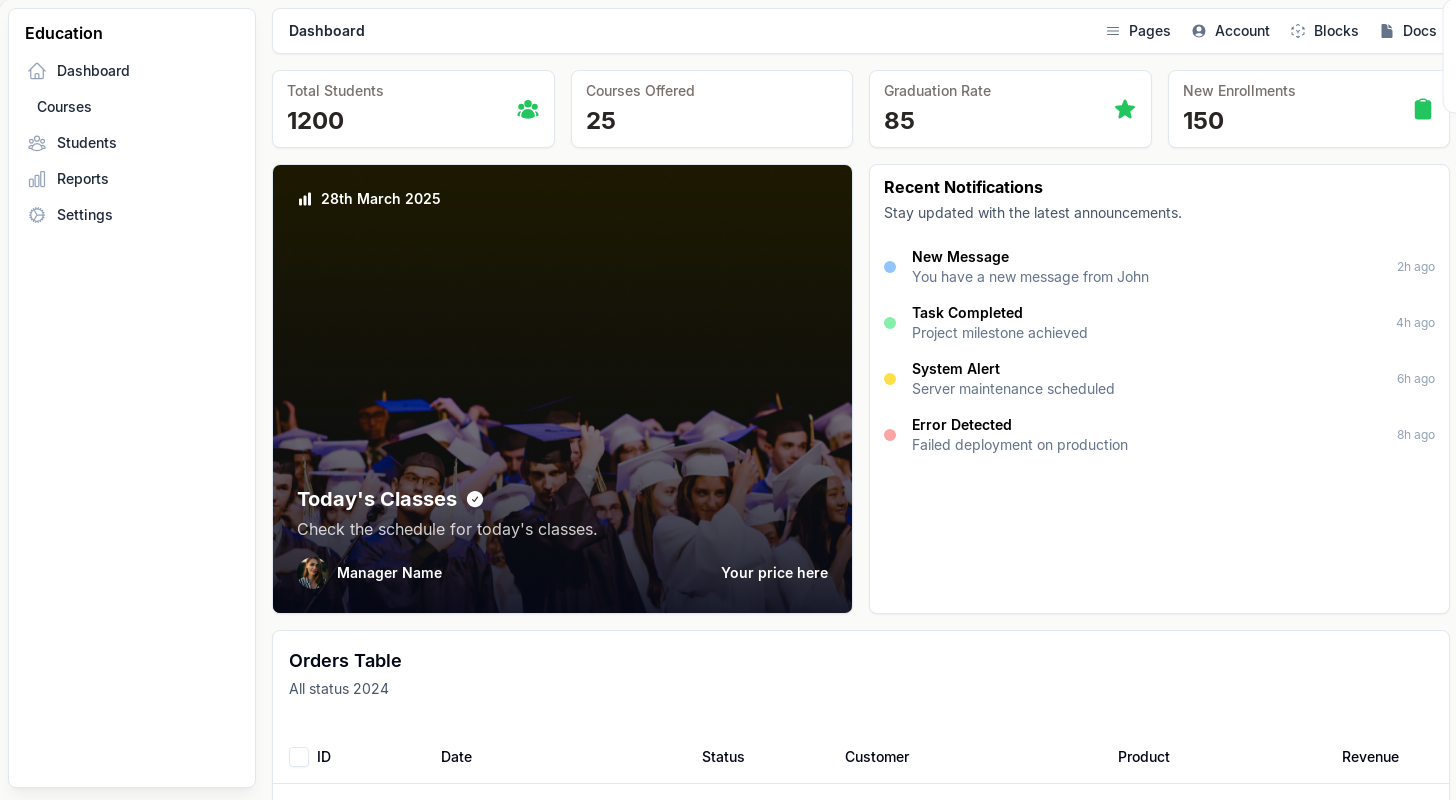This screenshot has width=1456, height=800.
Task: Open the Pages menu in top bar
Action: [1138, 31]
